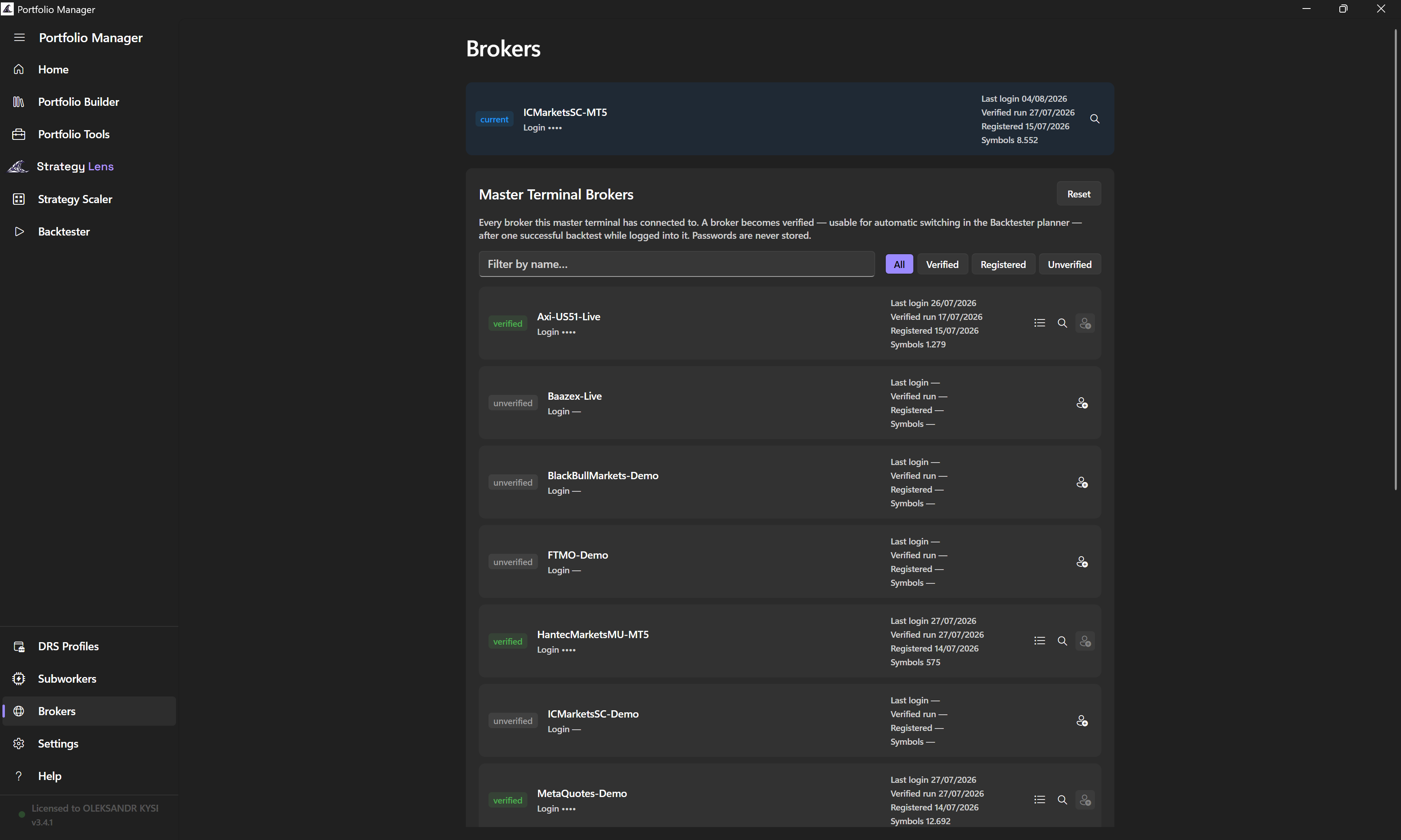Filter the list to Unverified brokers
The image size is (1401, 840).
(1069, 264)
